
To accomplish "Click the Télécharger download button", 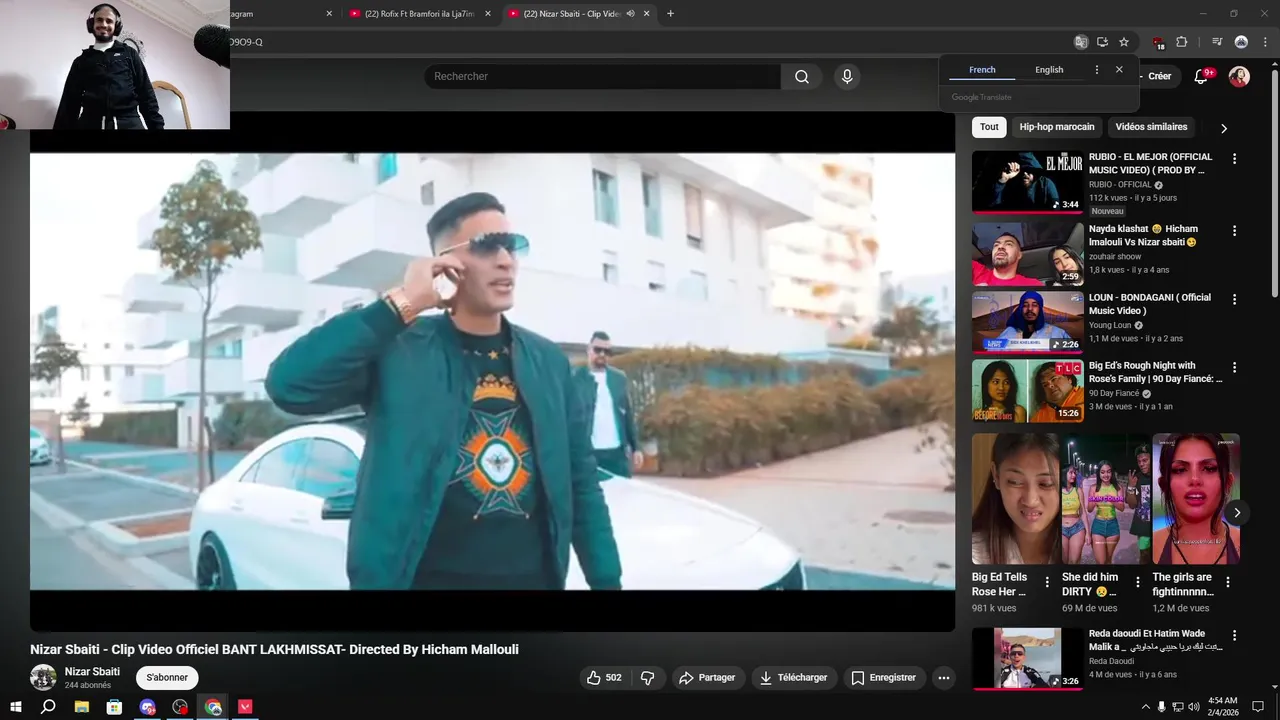I will (794, 678).
